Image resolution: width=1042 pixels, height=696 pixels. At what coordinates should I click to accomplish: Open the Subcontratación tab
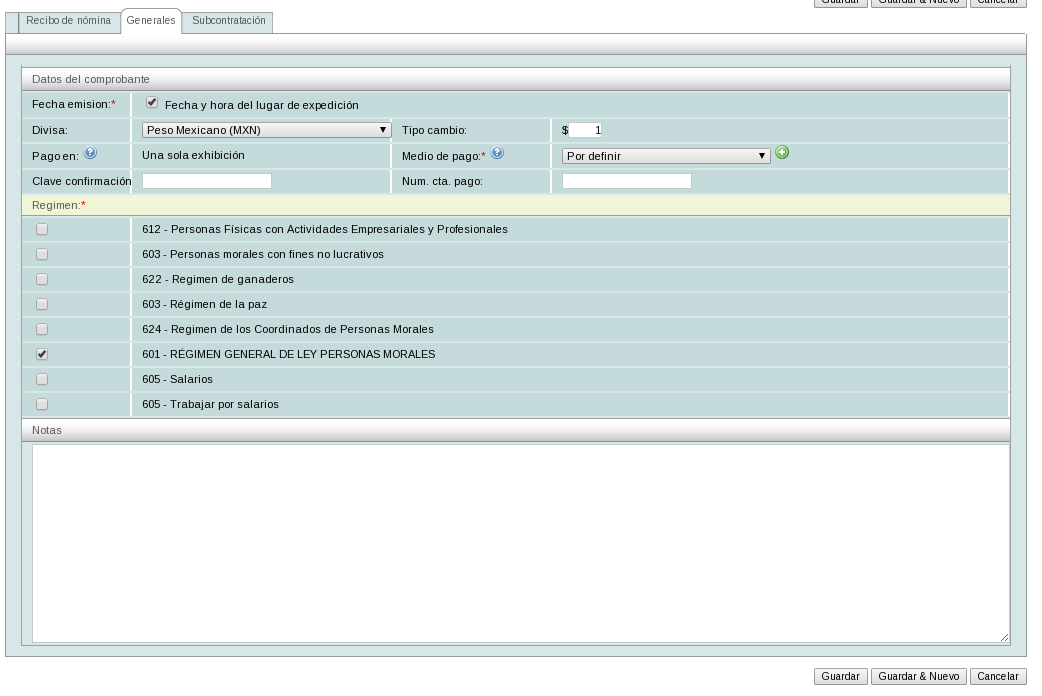[x=229, y=21]
